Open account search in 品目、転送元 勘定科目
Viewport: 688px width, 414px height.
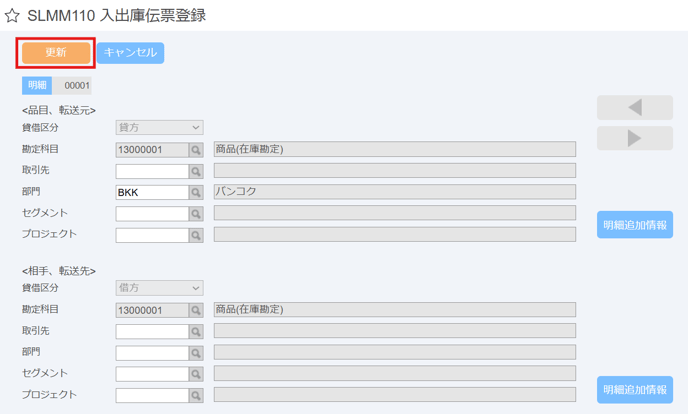pos(196,150)
